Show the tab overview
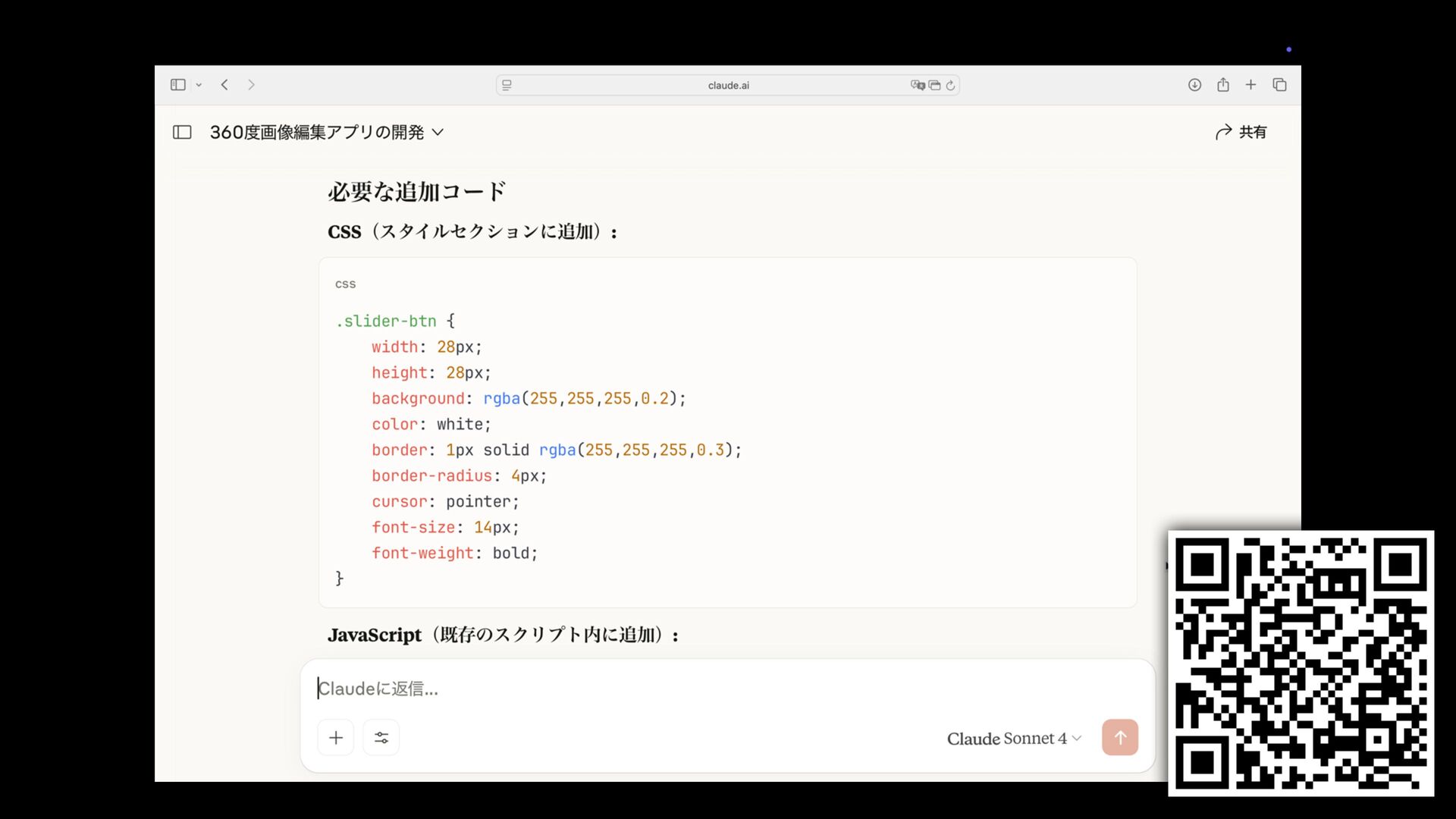 pyautogui.click(x=1279, y=85)
